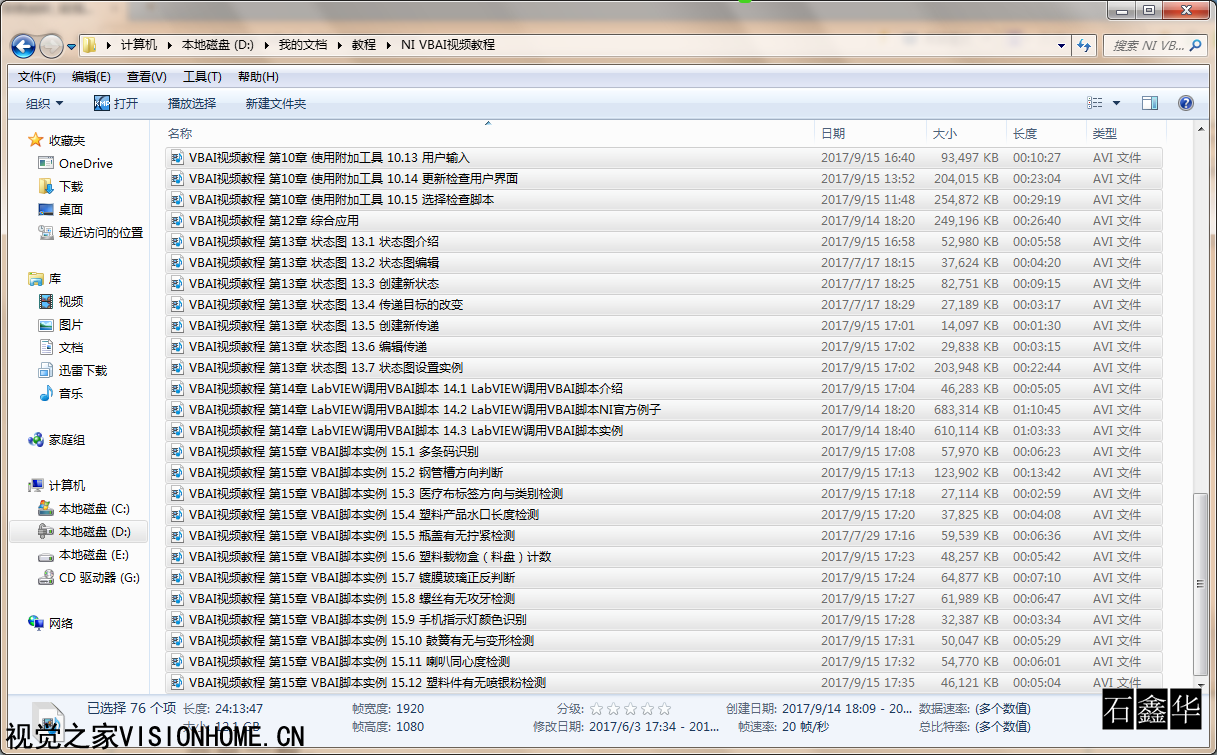Select file 15.6 塑料载物盘（料盘）计数
Image resolution: width=1217 pixels, height=755 pixels.
point(664,557)
